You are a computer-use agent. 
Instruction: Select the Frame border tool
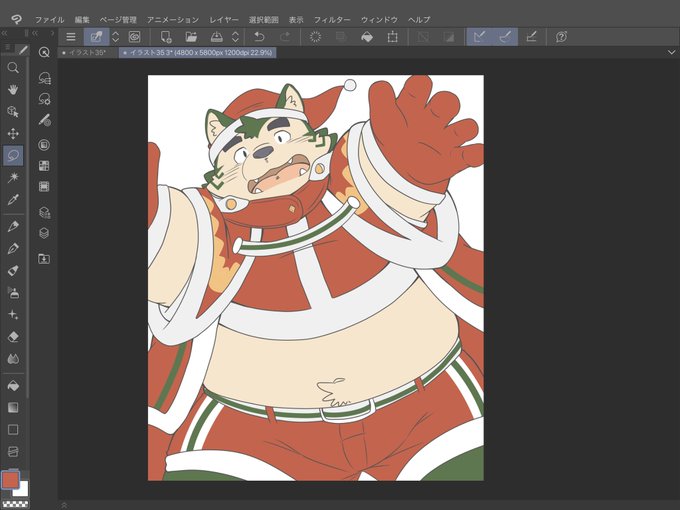click(13, 451)
